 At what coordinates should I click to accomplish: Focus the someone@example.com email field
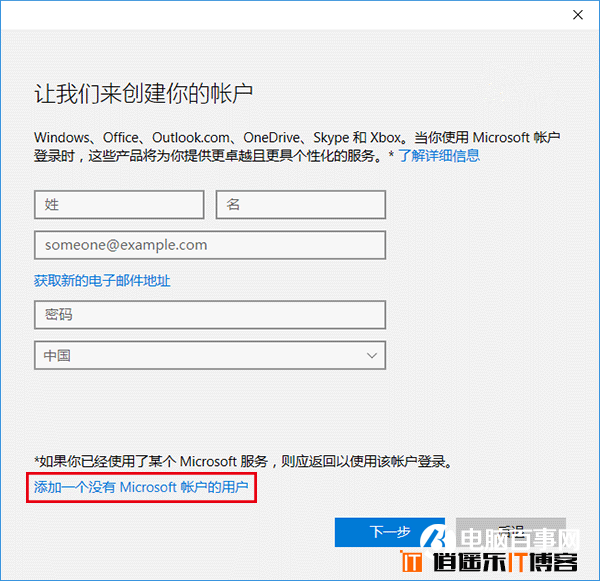point(210,245)
